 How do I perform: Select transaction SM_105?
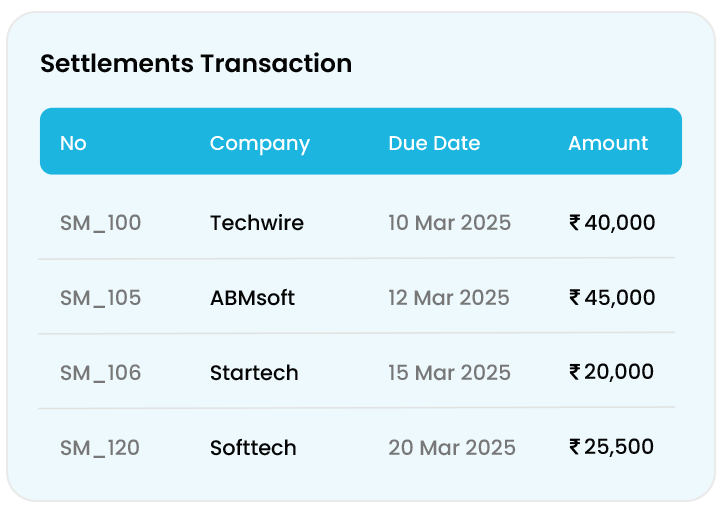[x=100, y=297]
